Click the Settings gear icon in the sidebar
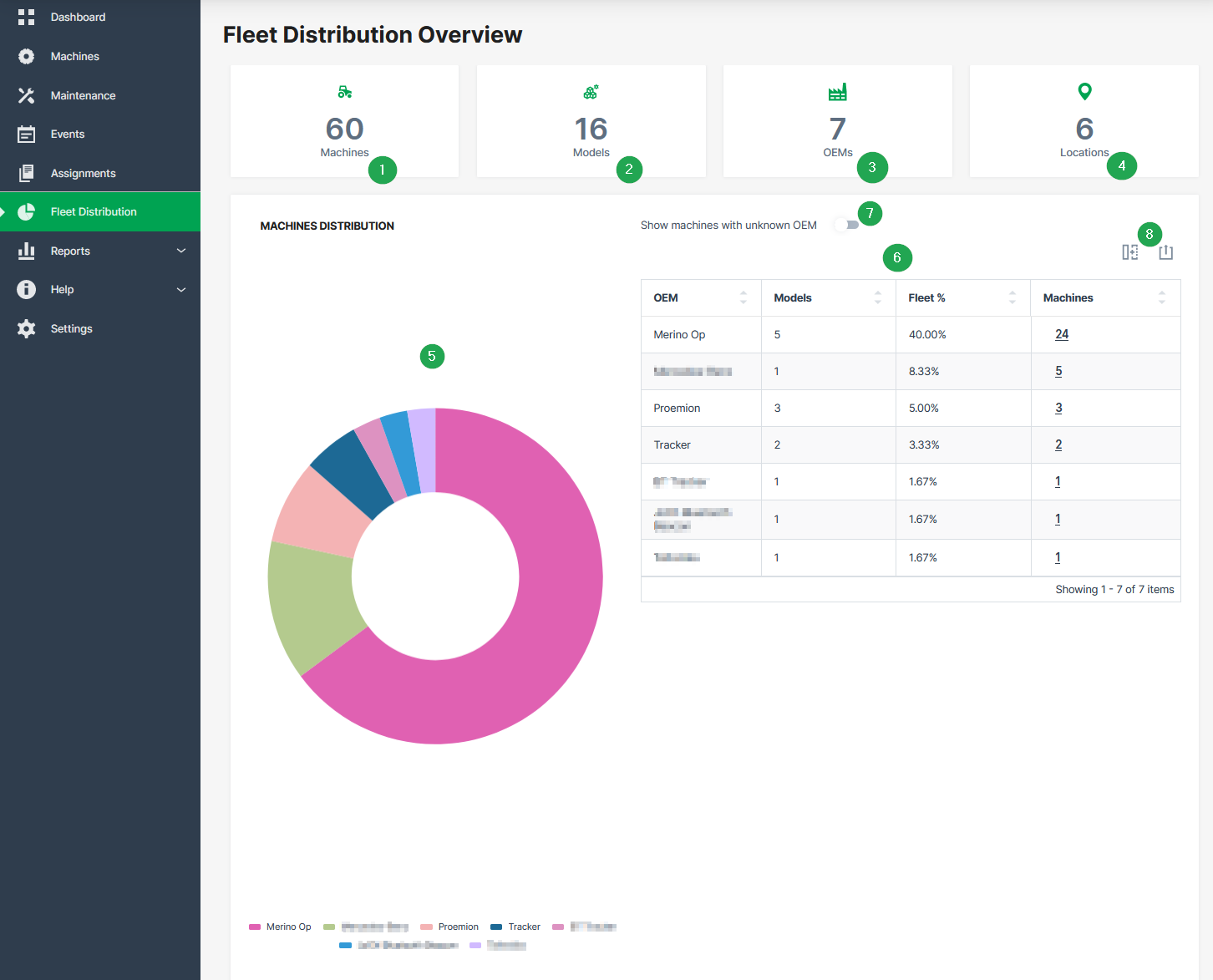Screen dimensions: 1213x980 coord(26,329)
